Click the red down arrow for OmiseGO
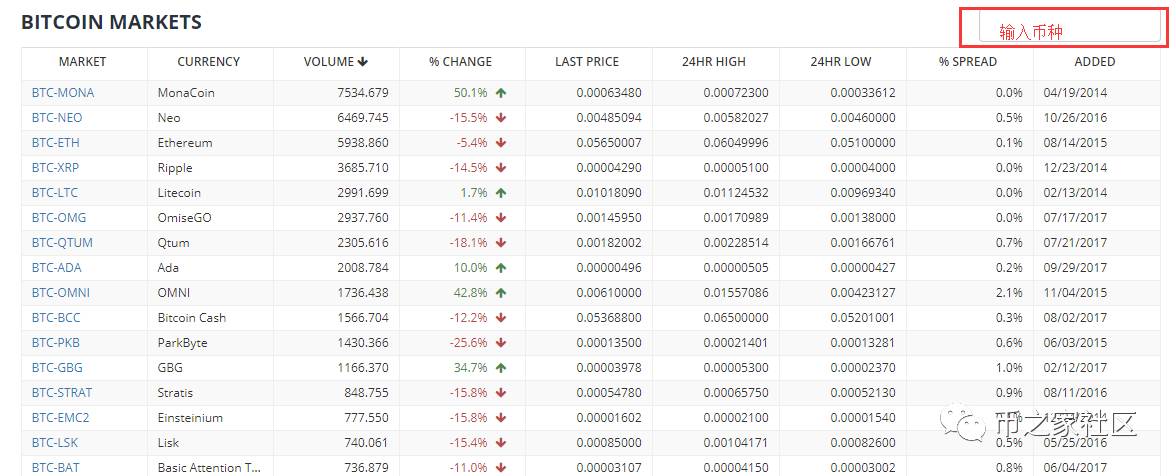Viewport: 1176px width, 476px height. click(x=501, y=217)
